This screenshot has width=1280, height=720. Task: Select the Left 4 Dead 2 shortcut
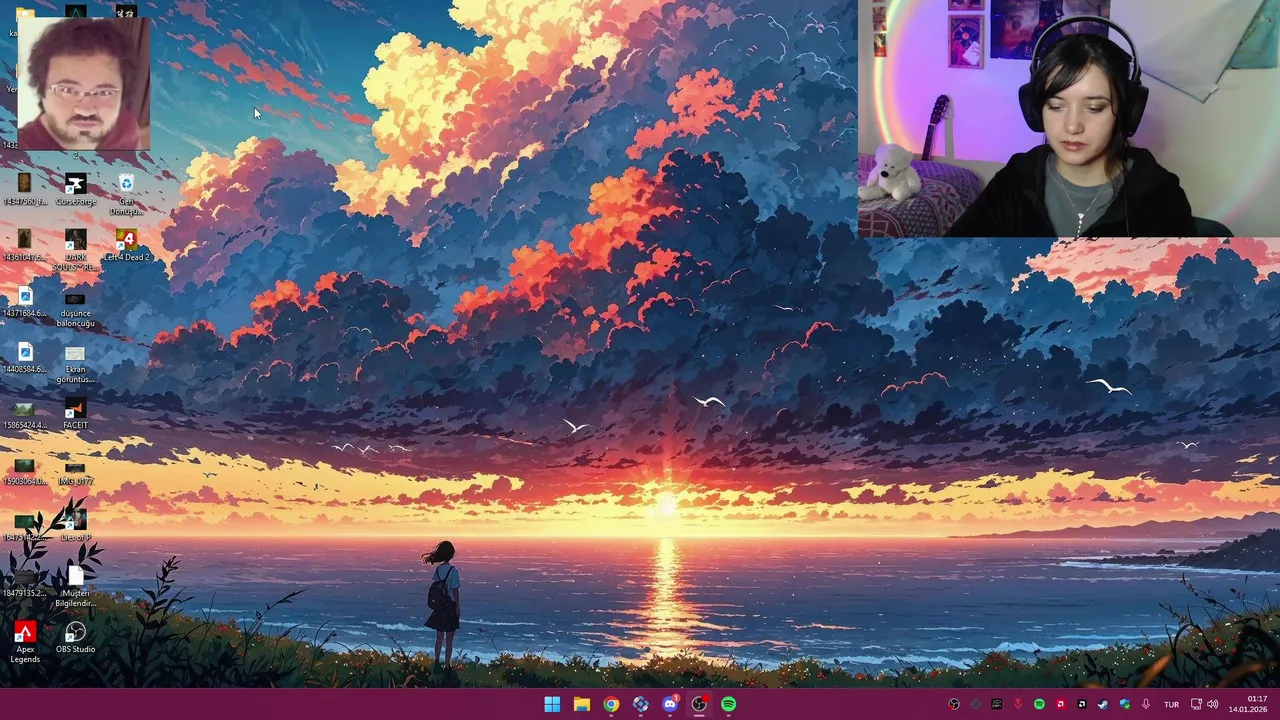(x=126, y=246)
